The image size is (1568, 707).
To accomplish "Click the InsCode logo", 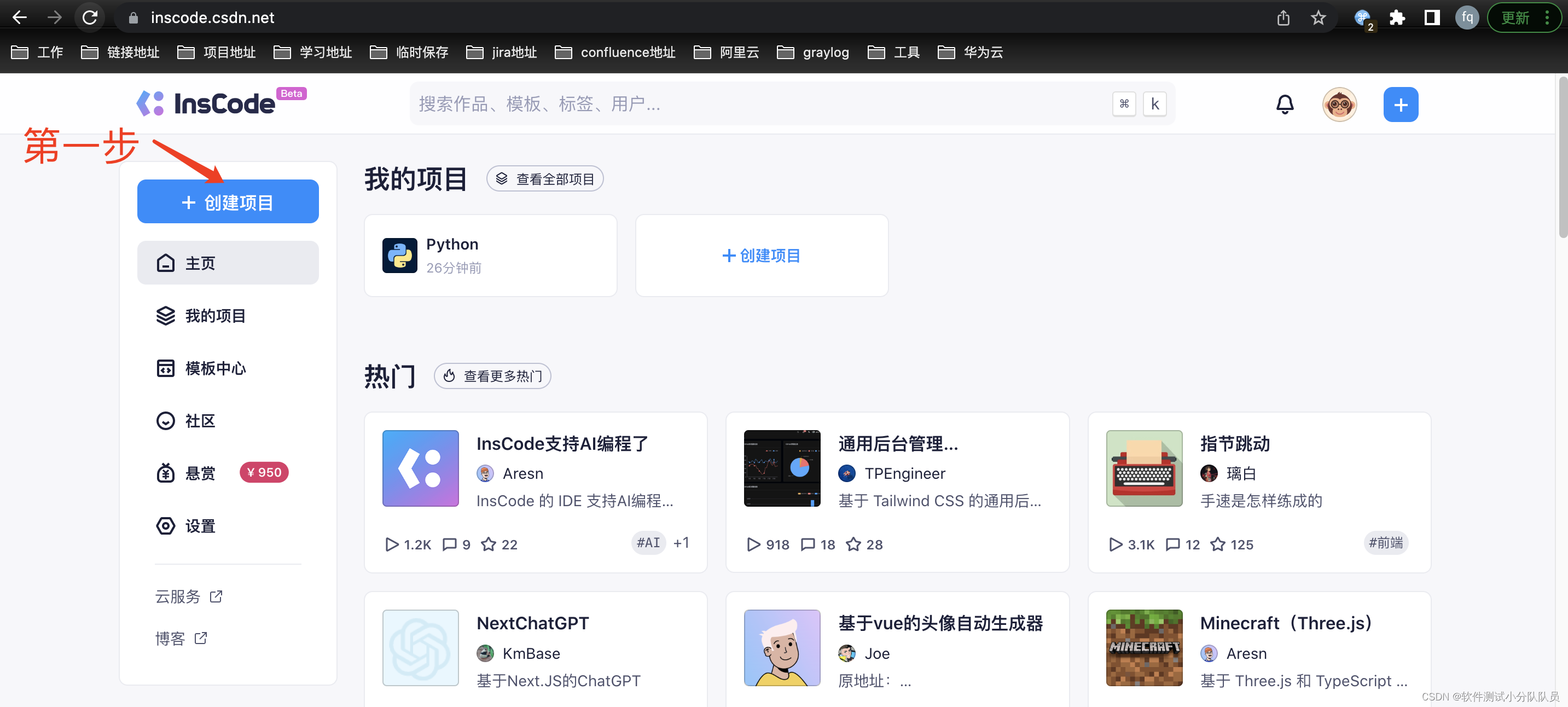I will (x=207, y=103).
